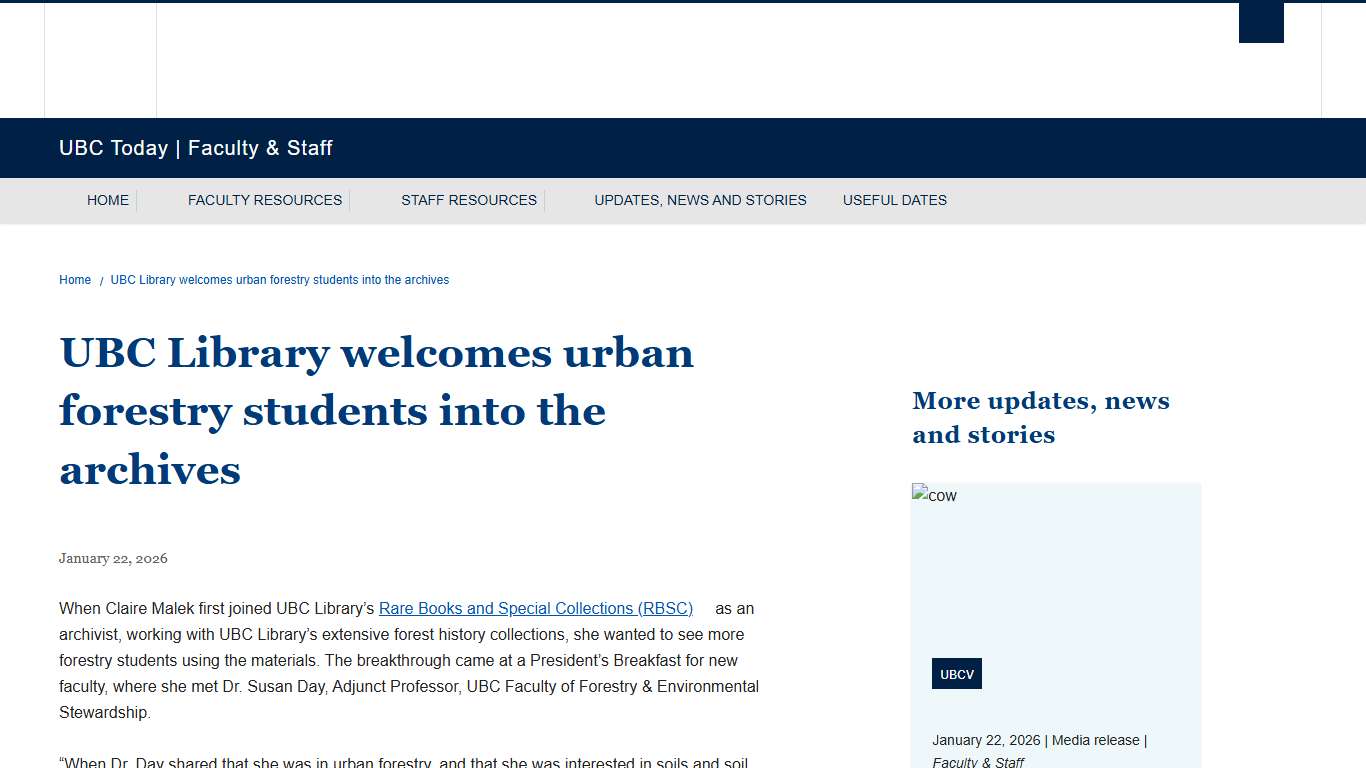This screenshot has height=768, width=1366.
Task: Open the HOME navigation menu item
Action: (x=108, y=200)
